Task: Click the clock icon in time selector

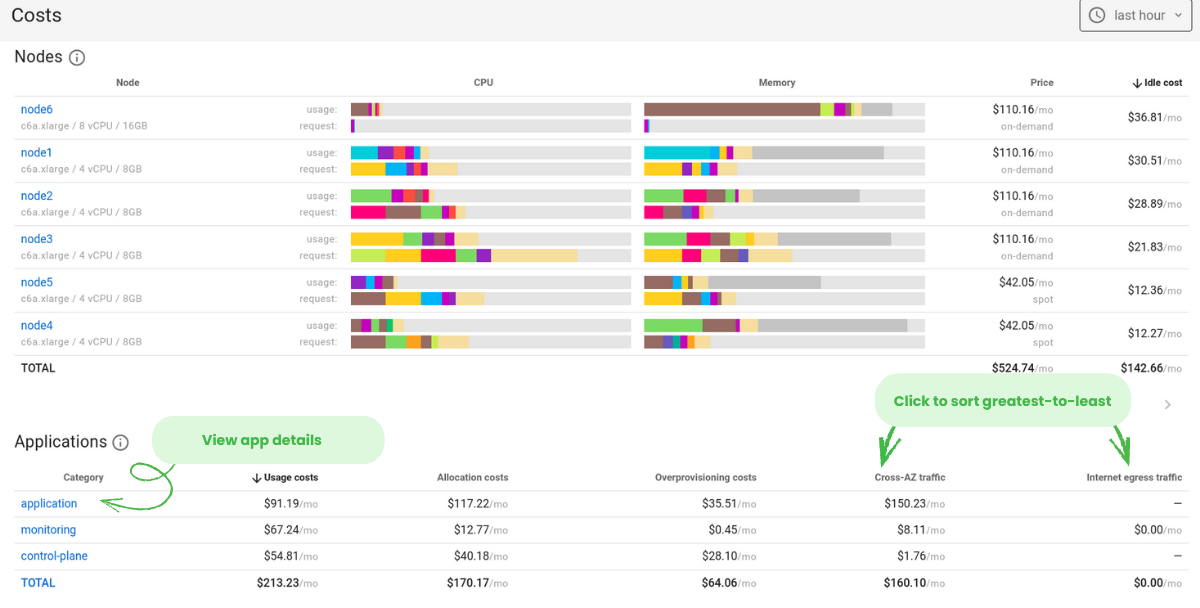Action: [1097, 15]
